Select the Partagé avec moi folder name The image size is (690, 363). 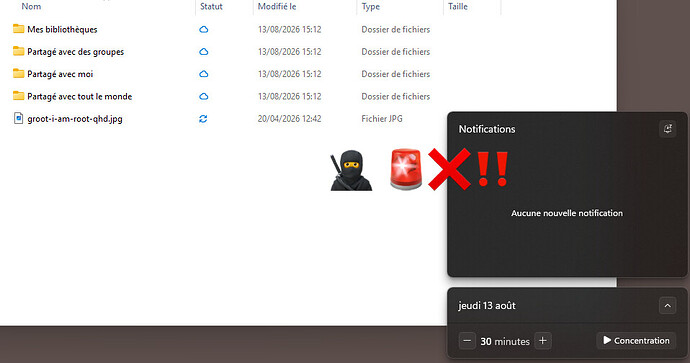coord(60,74)
